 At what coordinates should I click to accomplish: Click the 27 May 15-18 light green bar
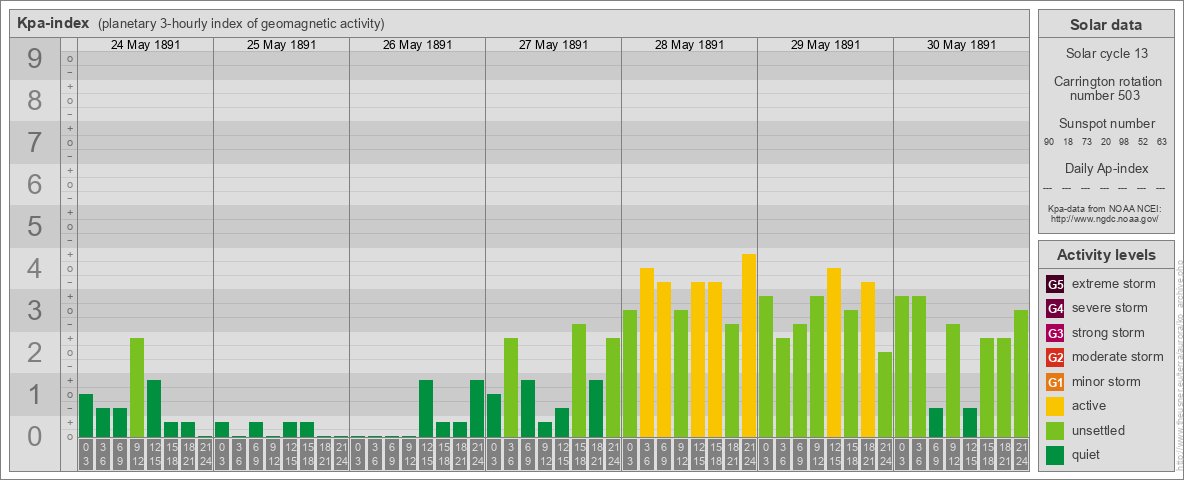coord(579,380)
